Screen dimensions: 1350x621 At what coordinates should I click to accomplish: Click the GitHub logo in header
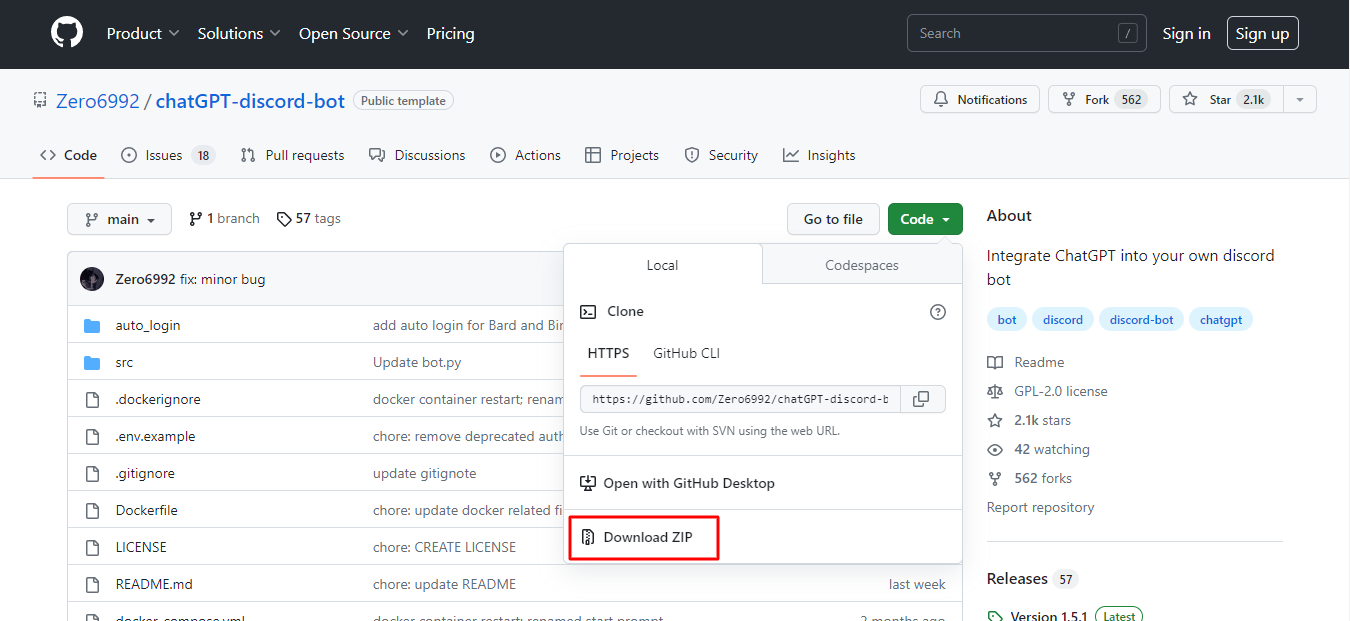click(67, 33)
